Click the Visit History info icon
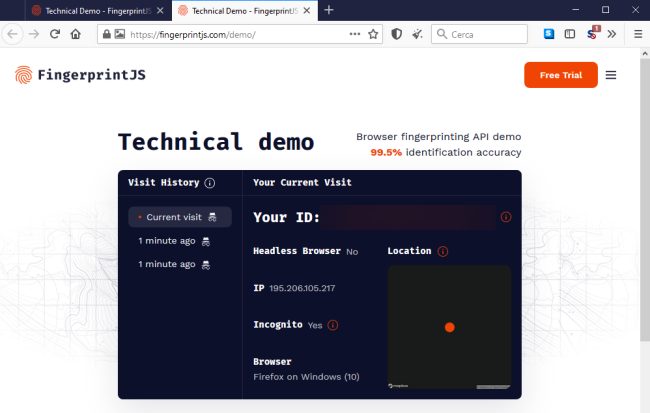The height and width of the screenshot is (413, 650). coord(210,183)
